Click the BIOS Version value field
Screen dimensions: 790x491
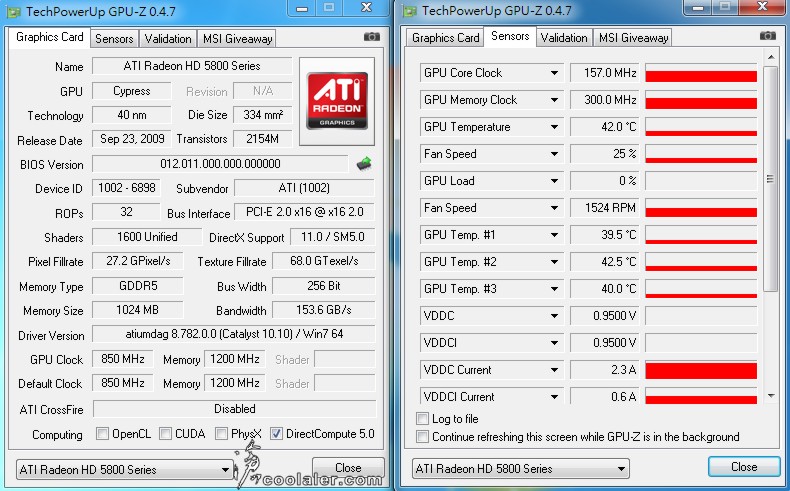[220, 164]
